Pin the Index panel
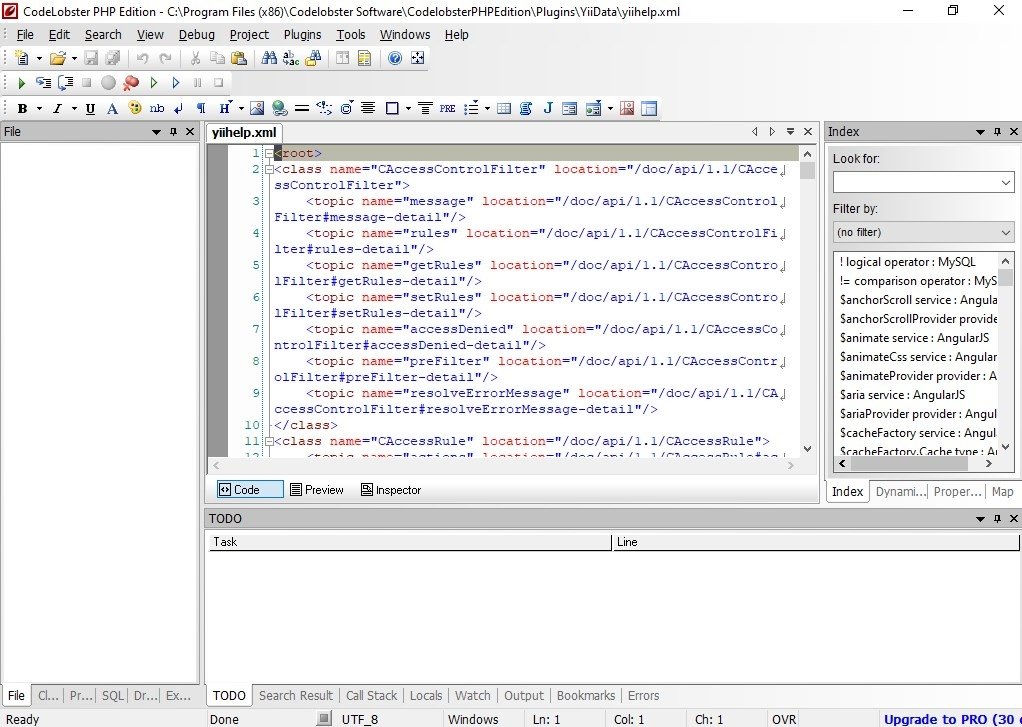The width and height of the screenshot is (1022, 727). click(997, 132)
